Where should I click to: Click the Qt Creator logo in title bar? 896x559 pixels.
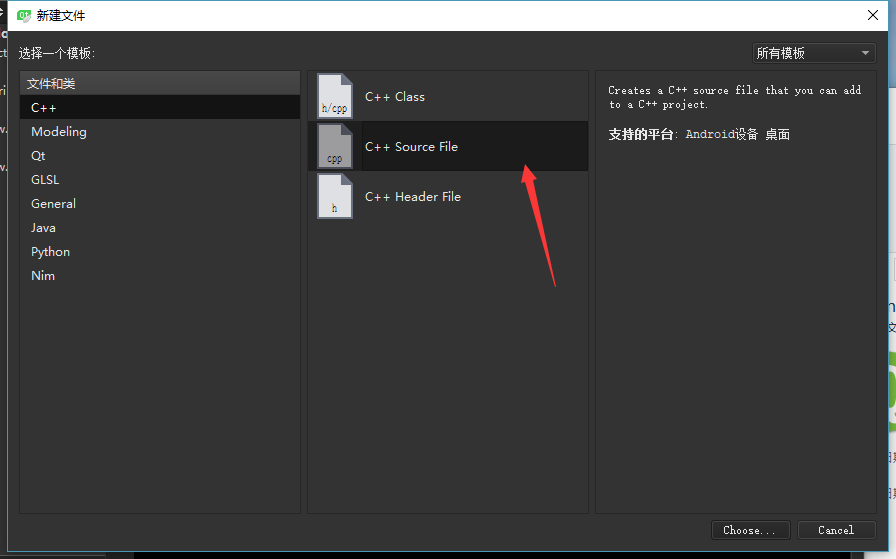coord(23,15)
